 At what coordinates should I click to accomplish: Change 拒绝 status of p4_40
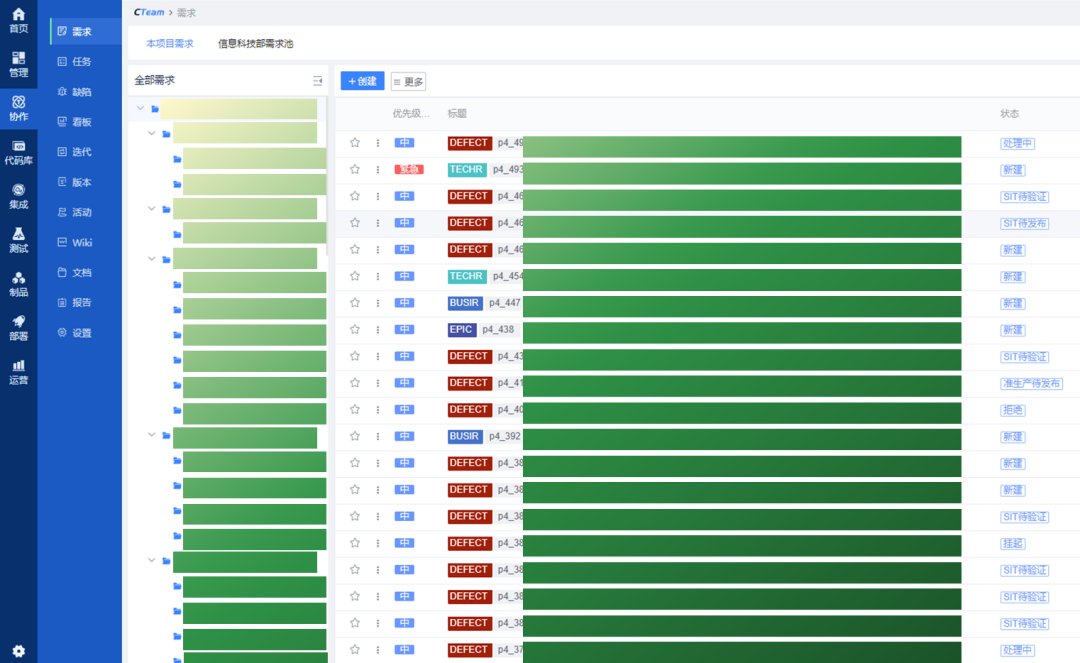(1012, 410)
